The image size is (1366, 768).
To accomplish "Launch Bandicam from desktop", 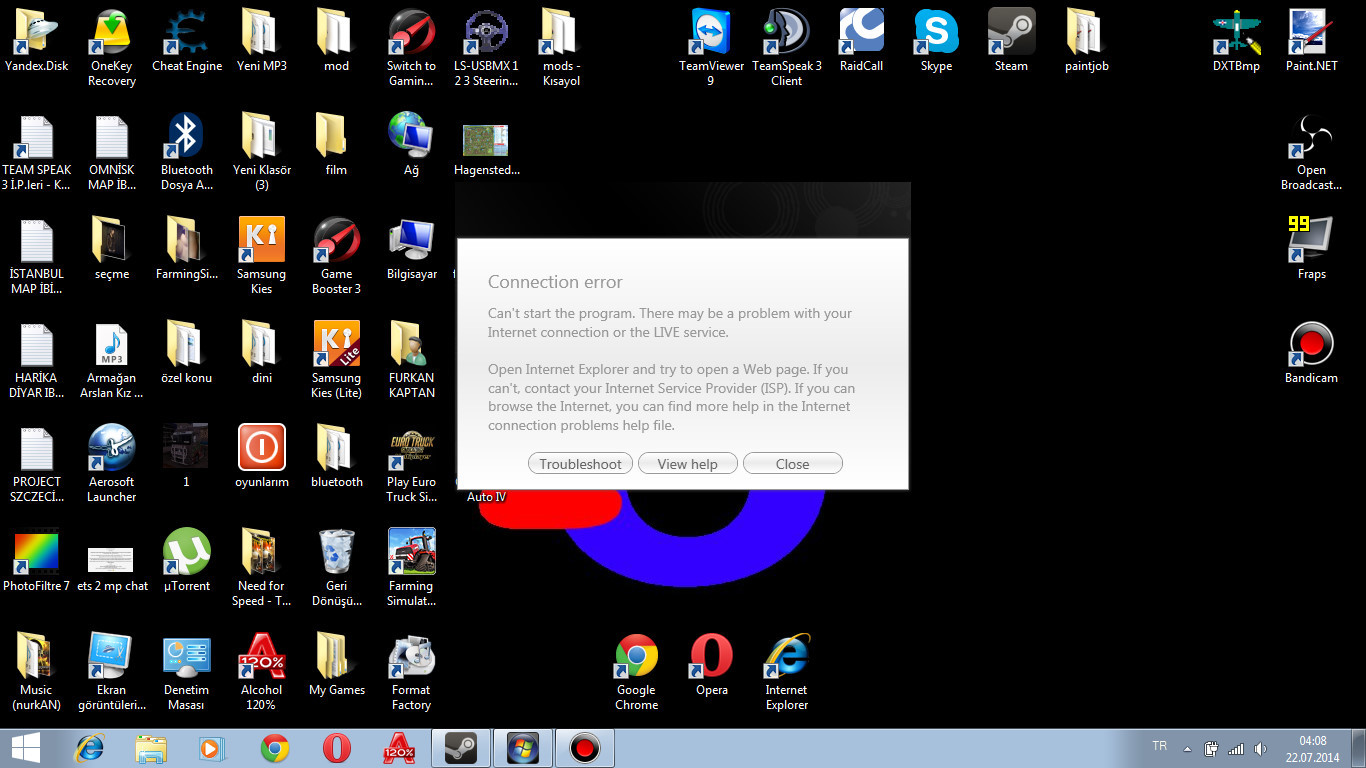I will pos(1311,354).
